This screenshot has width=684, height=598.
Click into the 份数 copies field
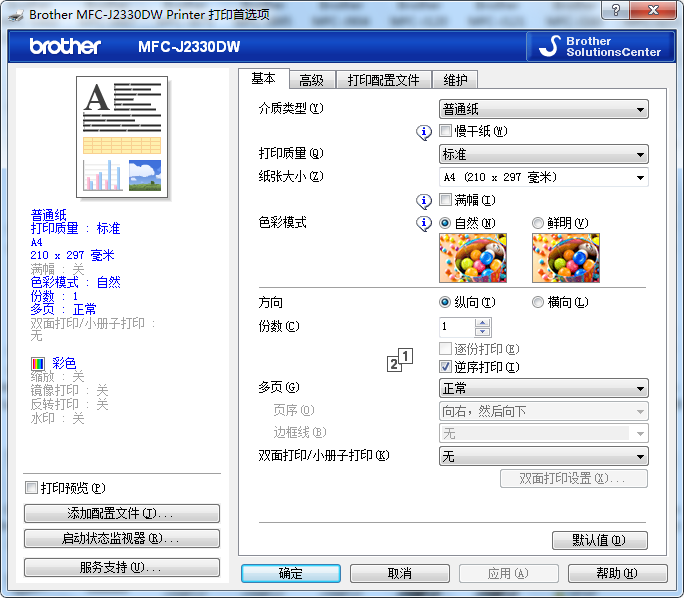(x=457, y=327)
